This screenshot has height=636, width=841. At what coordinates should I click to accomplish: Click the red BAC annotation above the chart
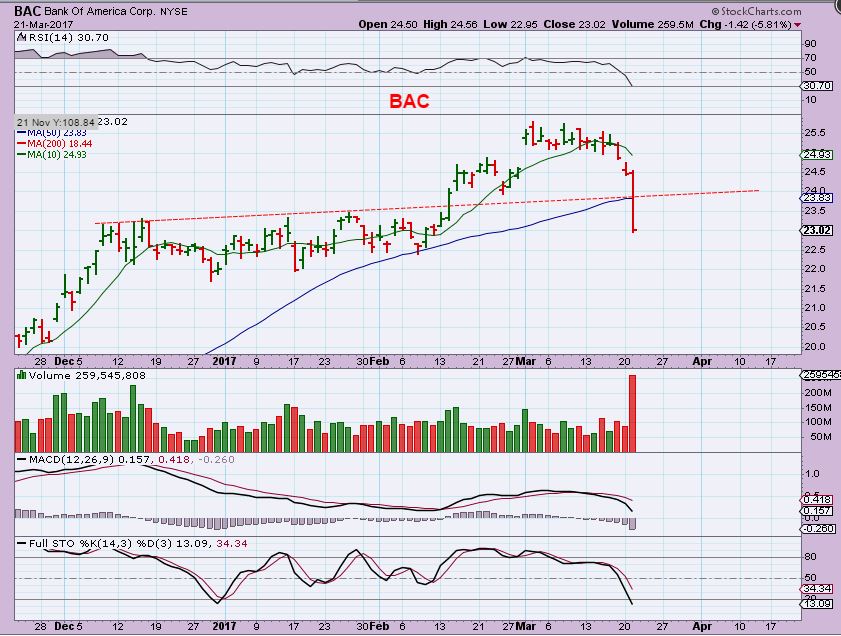click(409, 101)
